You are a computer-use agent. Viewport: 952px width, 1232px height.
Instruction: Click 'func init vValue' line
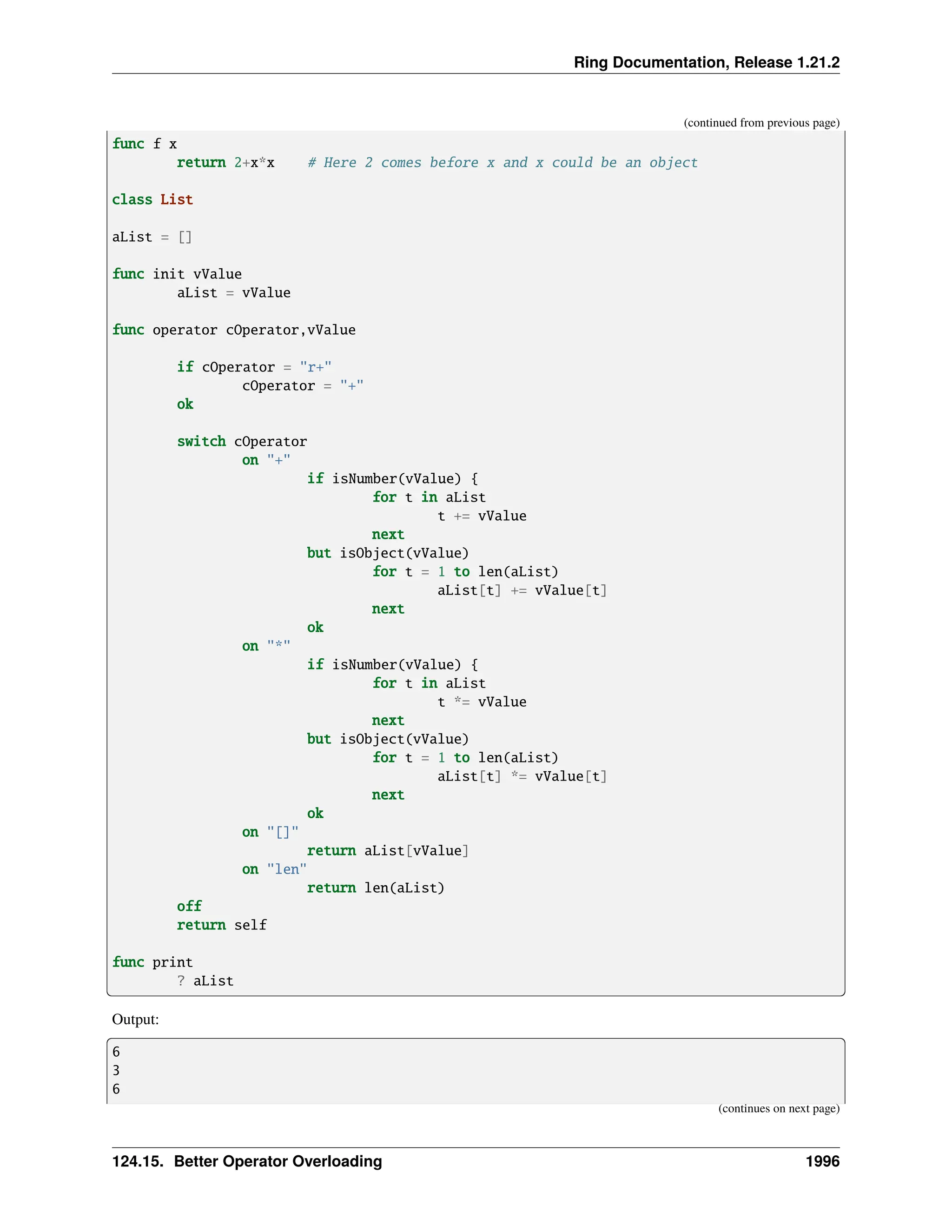tap(177, 274)
